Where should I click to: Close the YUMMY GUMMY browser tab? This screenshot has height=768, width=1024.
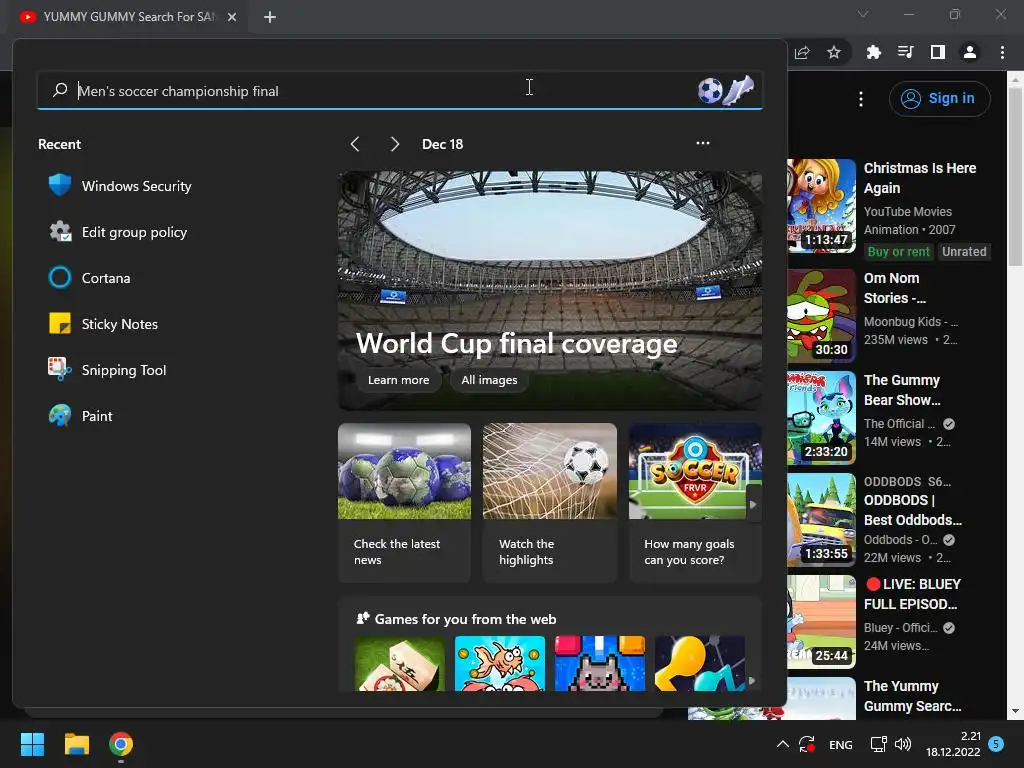232,17
